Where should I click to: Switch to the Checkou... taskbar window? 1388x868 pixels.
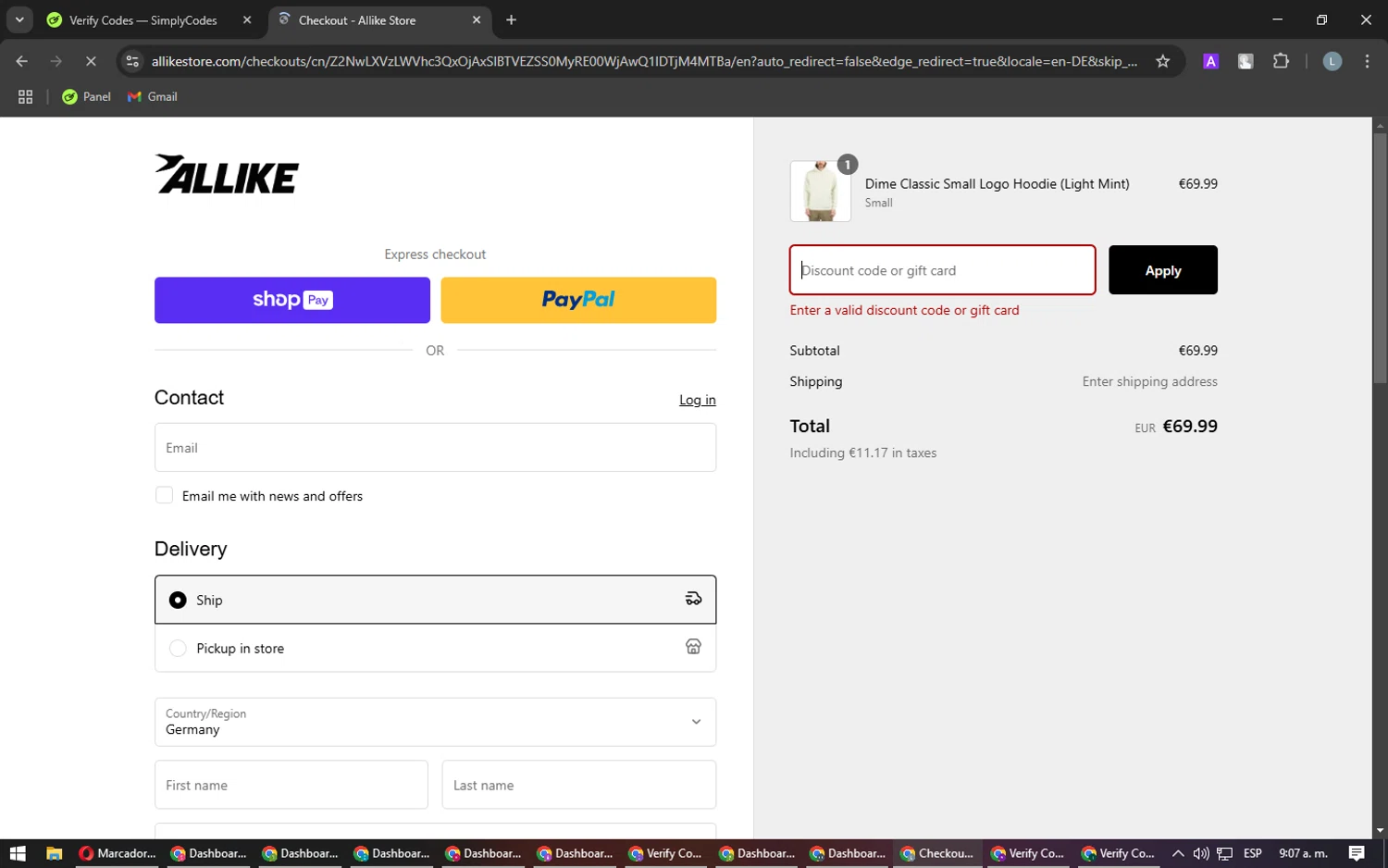coord(937,853)
